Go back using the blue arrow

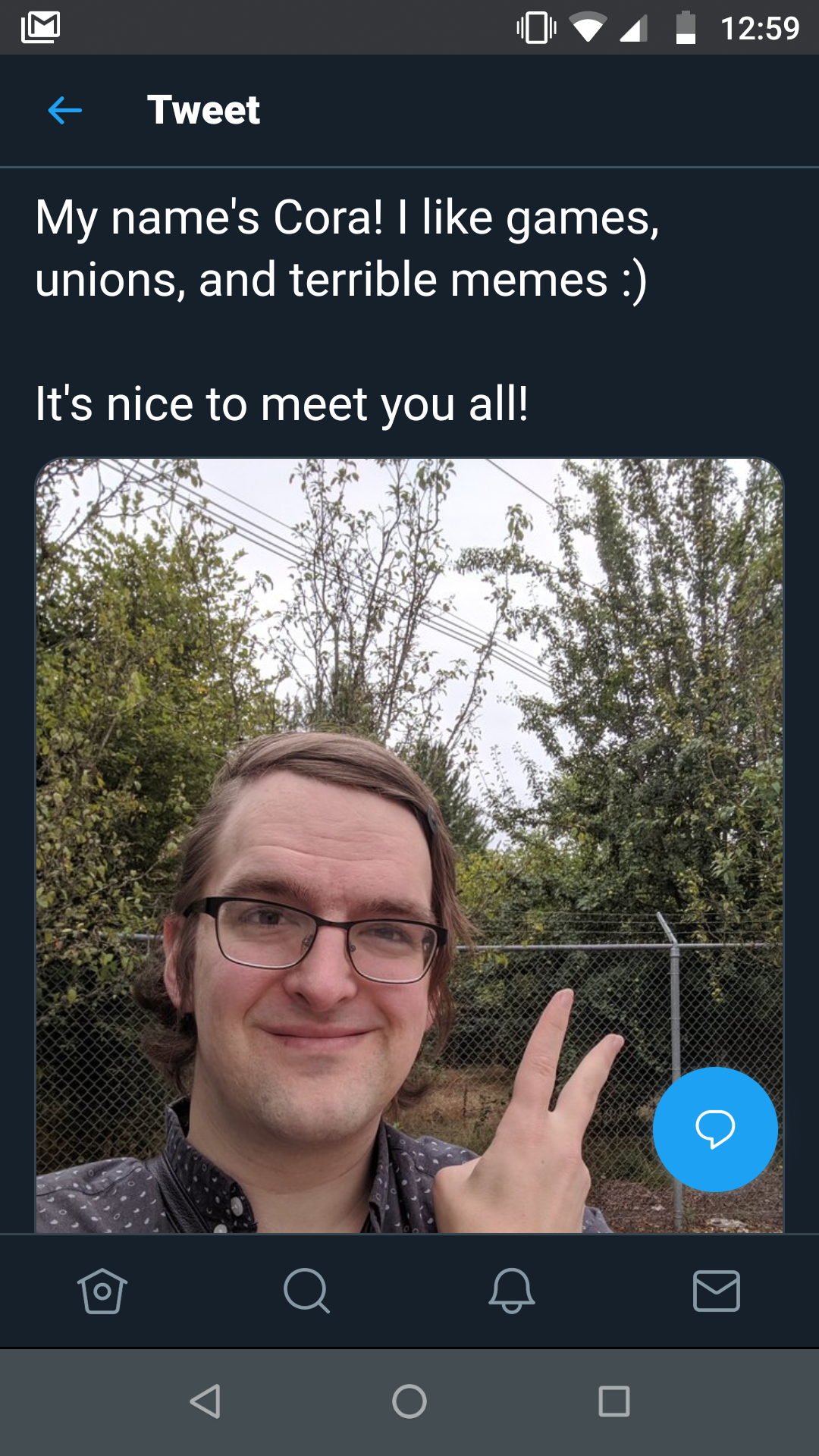coord(64,111)
